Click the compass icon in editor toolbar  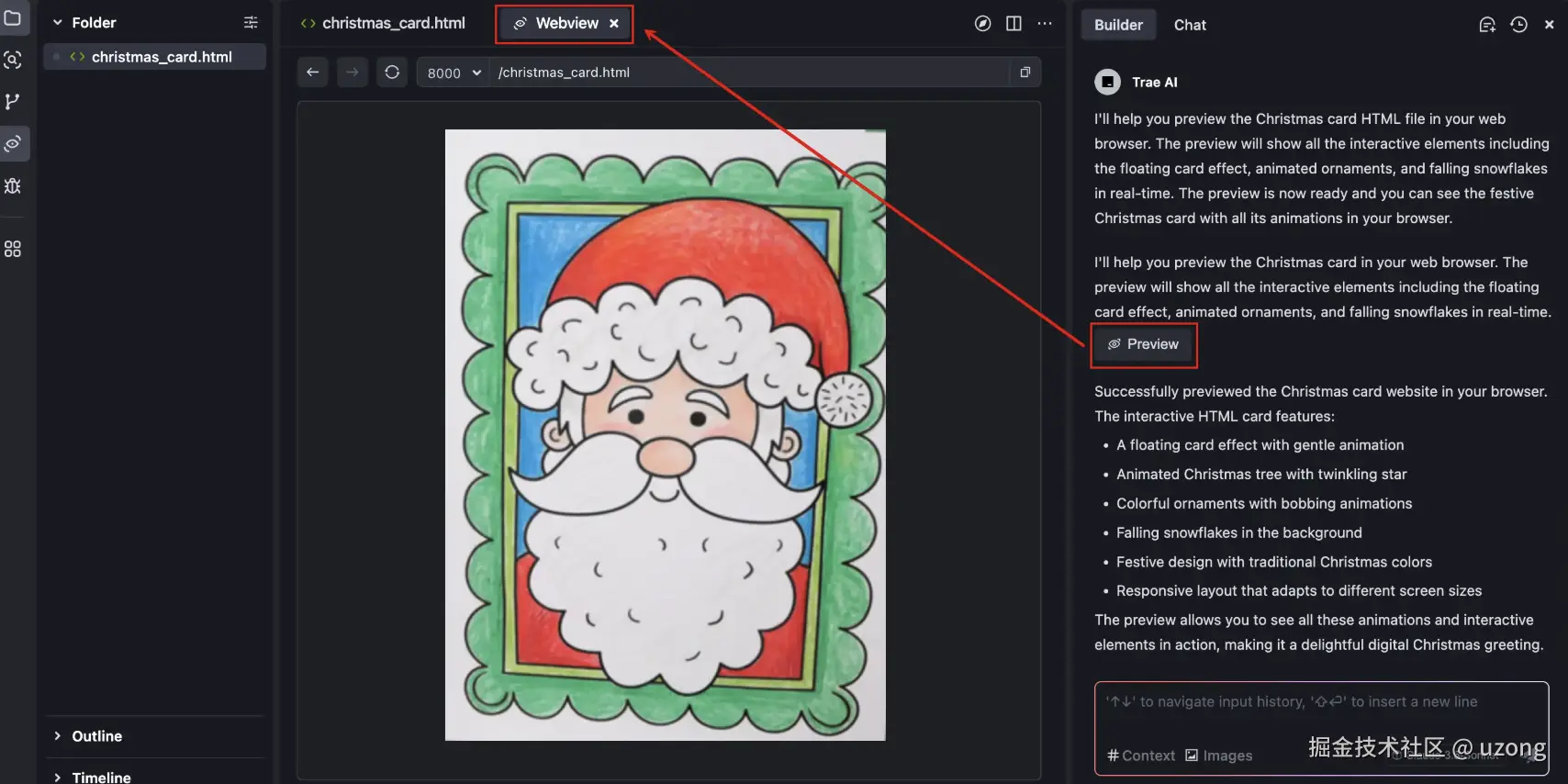pos(982,24)
